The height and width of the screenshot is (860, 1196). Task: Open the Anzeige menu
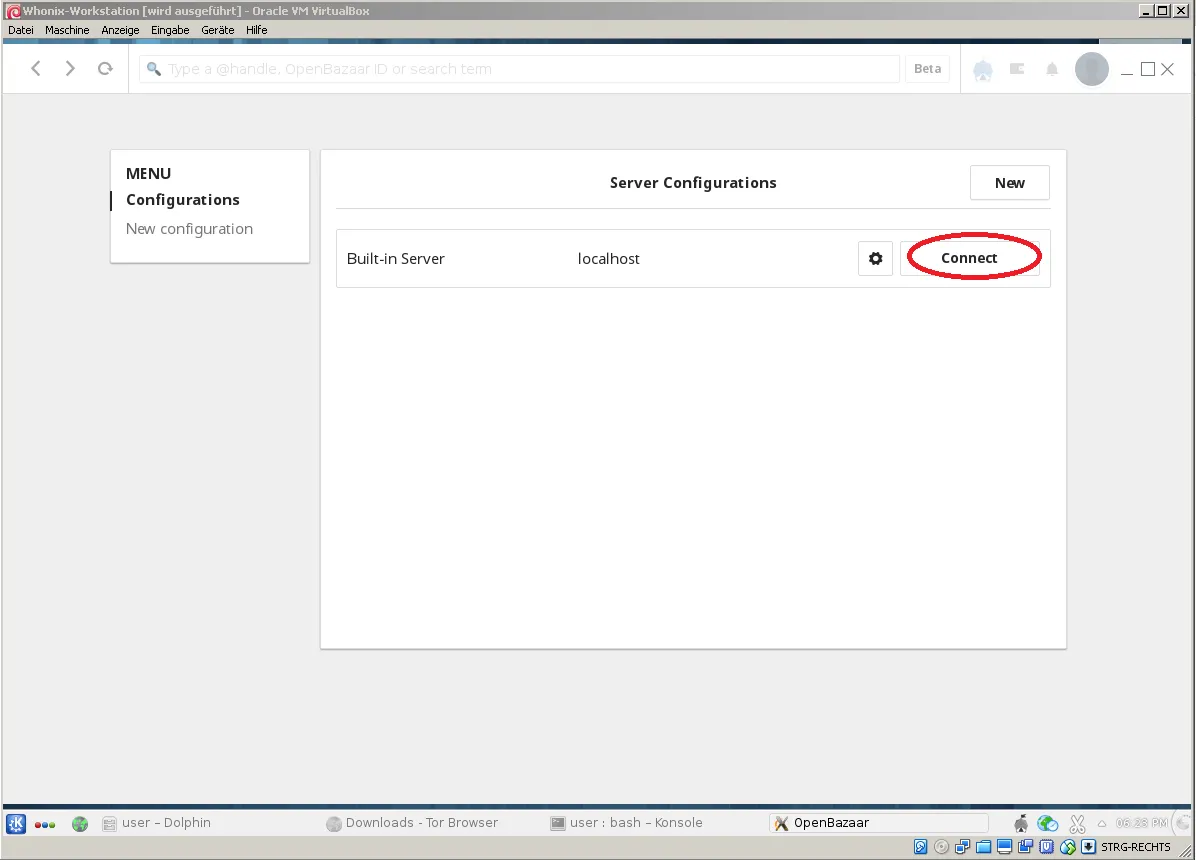tap(121, 30)
